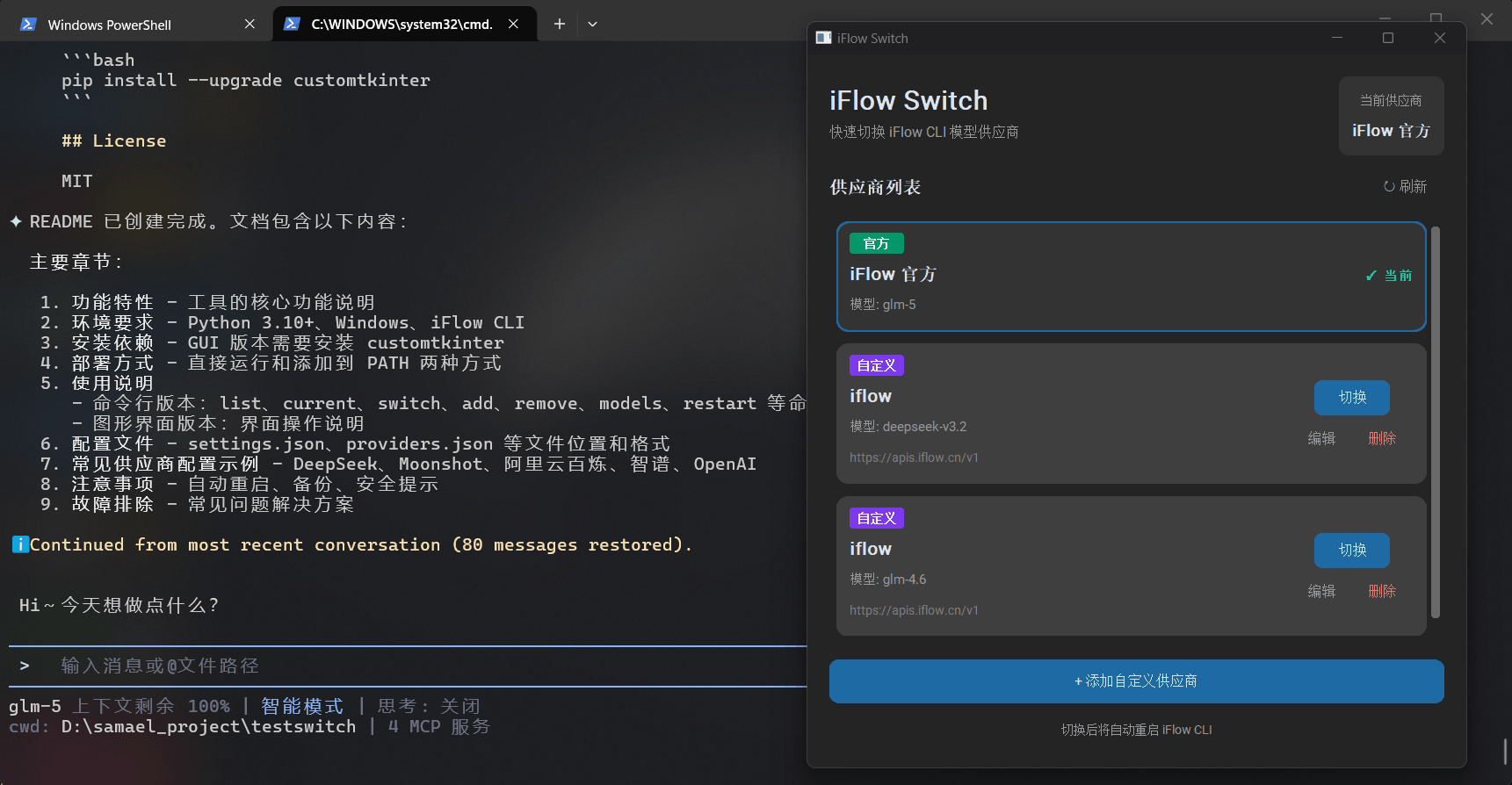Screen dimensions: 1512x785
Task: Click the 模型: glm-5 label
Action: pyautogui.click(x=882, y=305)
